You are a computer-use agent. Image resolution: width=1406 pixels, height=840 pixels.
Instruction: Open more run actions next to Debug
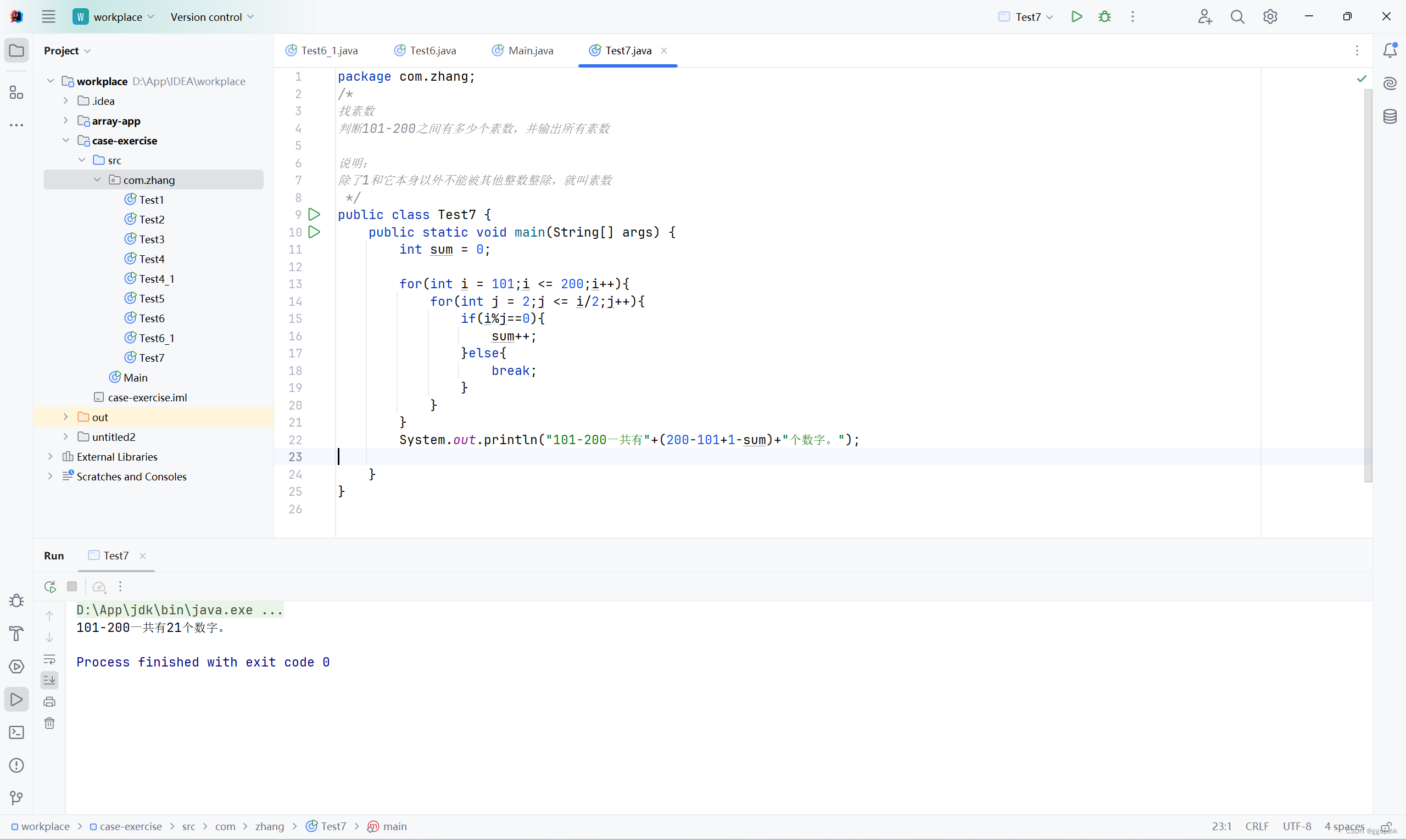[1132, 16]
